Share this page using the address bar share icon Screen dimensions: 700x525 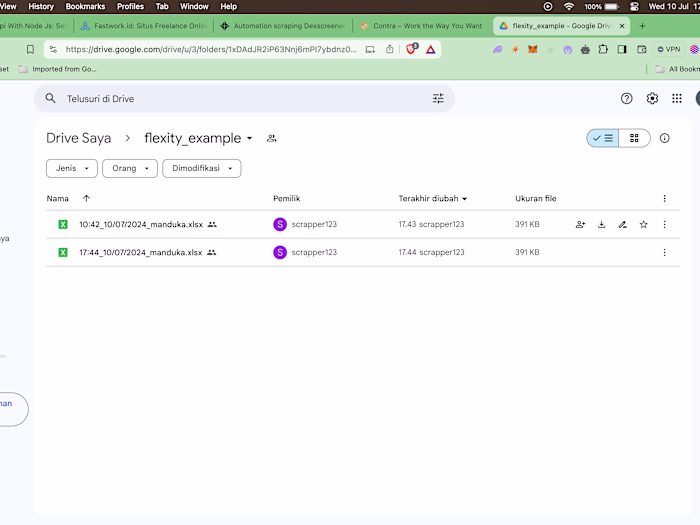click(390, 49)
